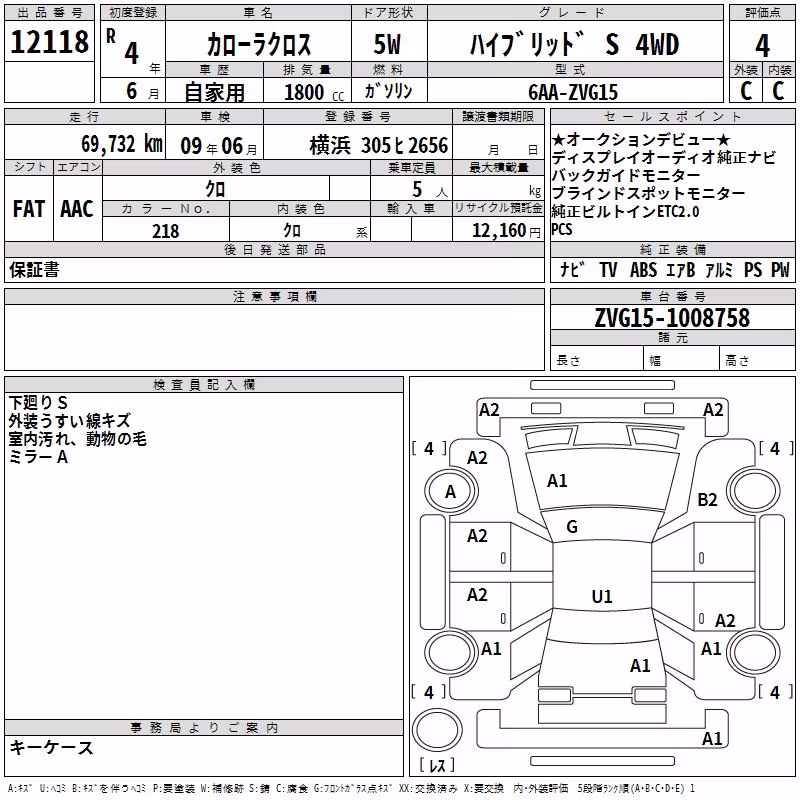Select the note 外装うすい線キズ

click(x=69, y=420)
